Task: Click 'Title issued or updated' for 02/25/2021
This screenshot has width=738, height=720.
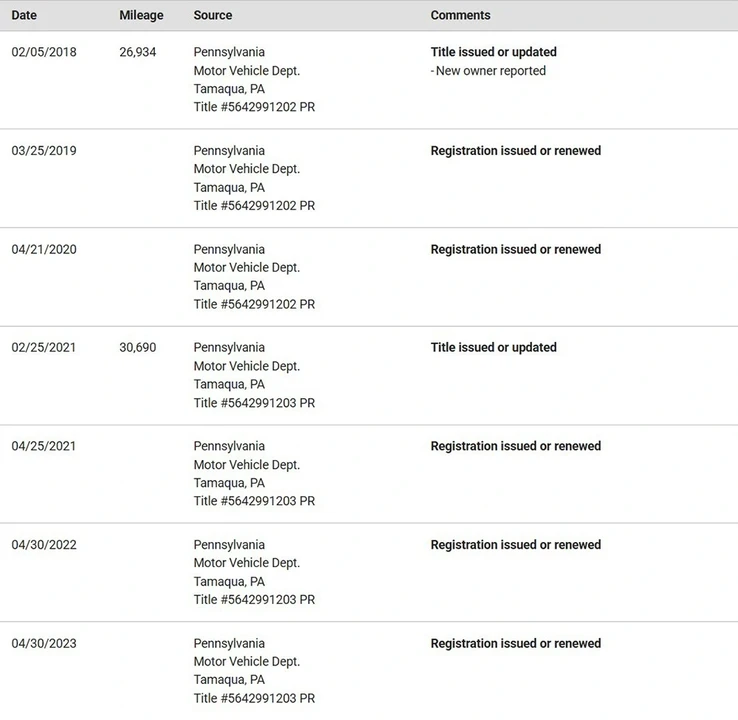Action: (x=493, y=347)
